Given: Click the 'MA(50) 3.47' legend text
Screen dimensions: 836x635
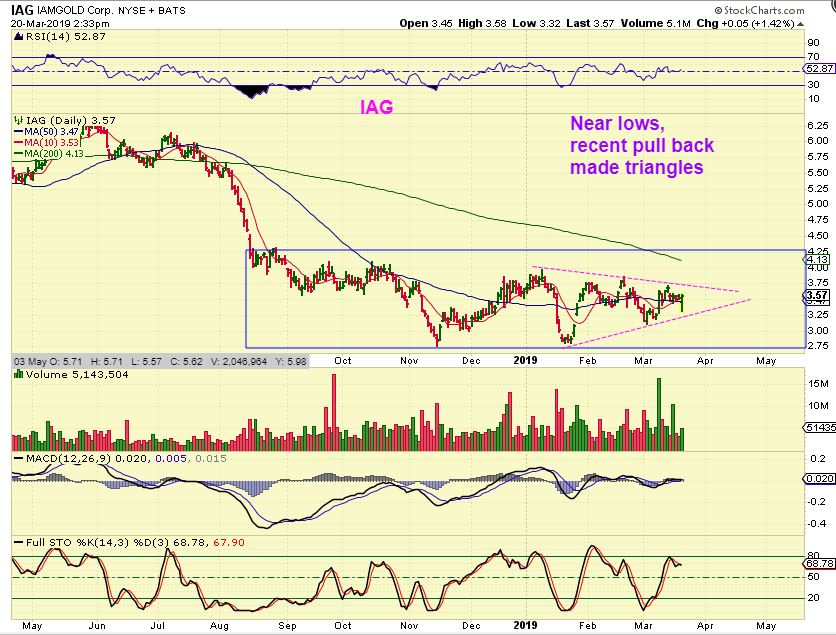Looking at the screenshot, I should coord(52,131).
